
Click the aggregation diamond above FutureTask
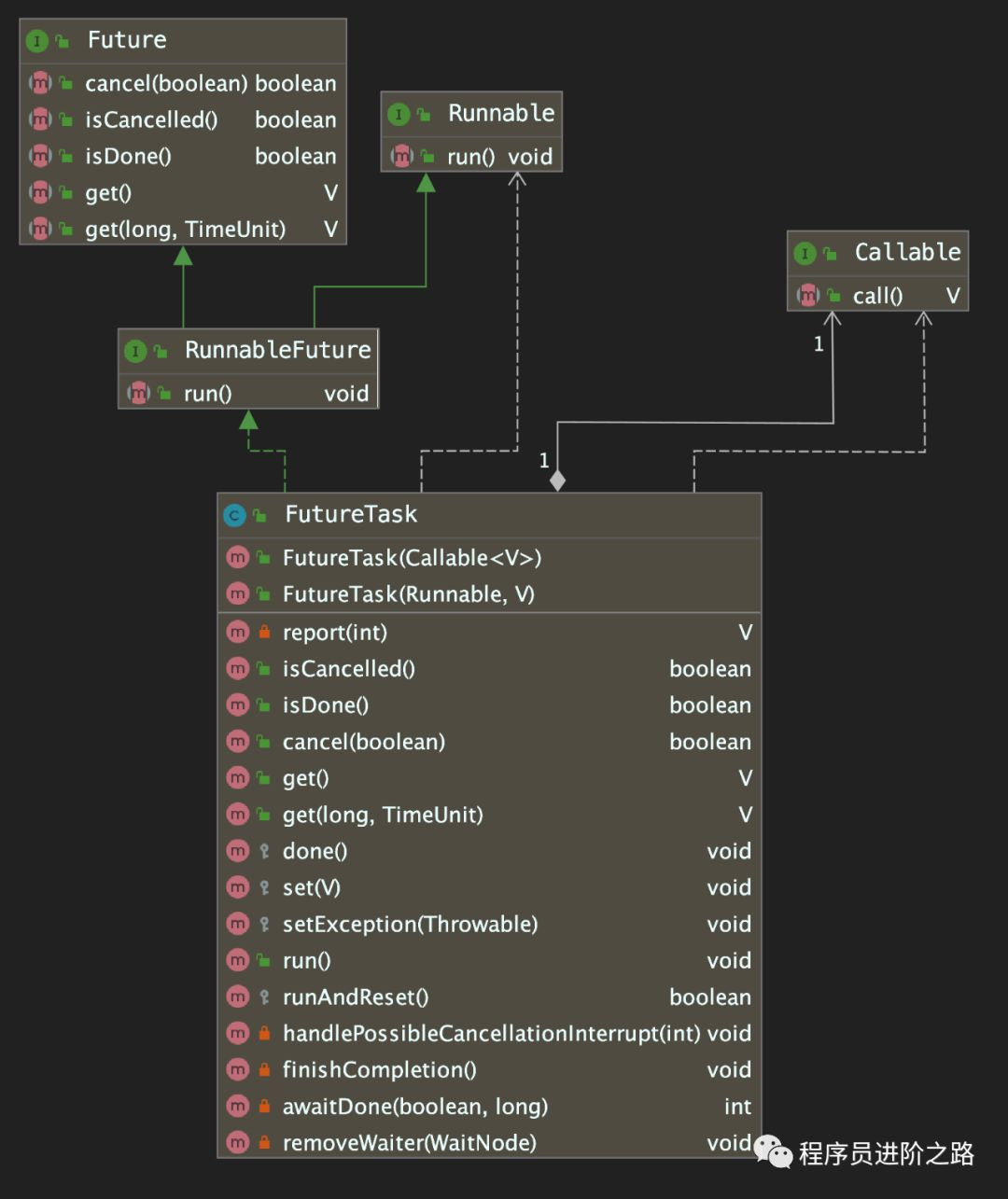(558, 479)
